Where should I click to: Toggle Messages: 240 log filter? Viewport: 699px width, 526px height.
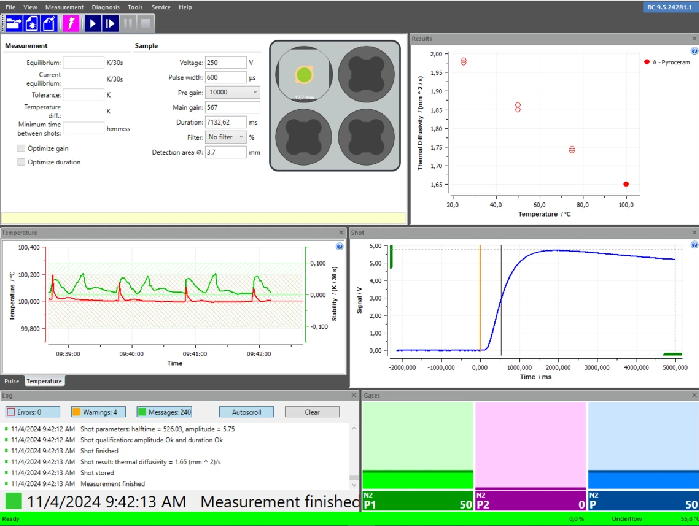164,412
